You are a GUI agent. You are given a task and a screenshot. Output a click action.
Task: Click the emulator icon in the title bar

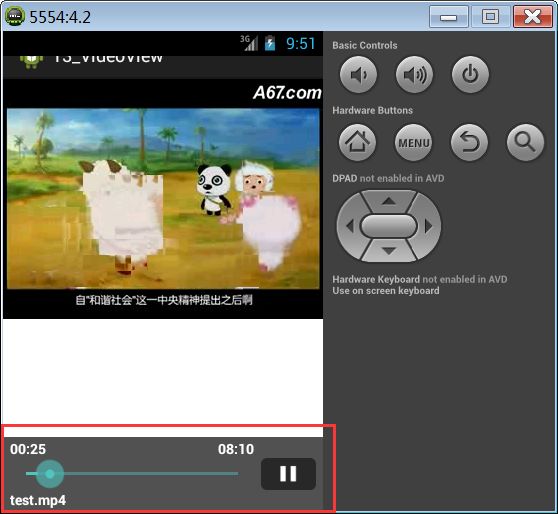[15, 16]
